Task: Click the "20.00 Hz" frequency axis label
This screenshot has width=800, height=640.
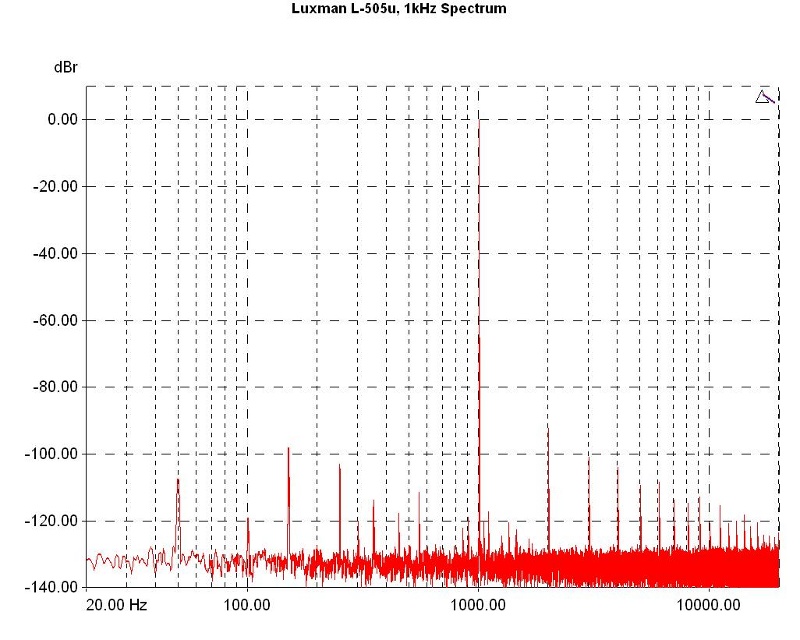Action: (x=116, y=605)
